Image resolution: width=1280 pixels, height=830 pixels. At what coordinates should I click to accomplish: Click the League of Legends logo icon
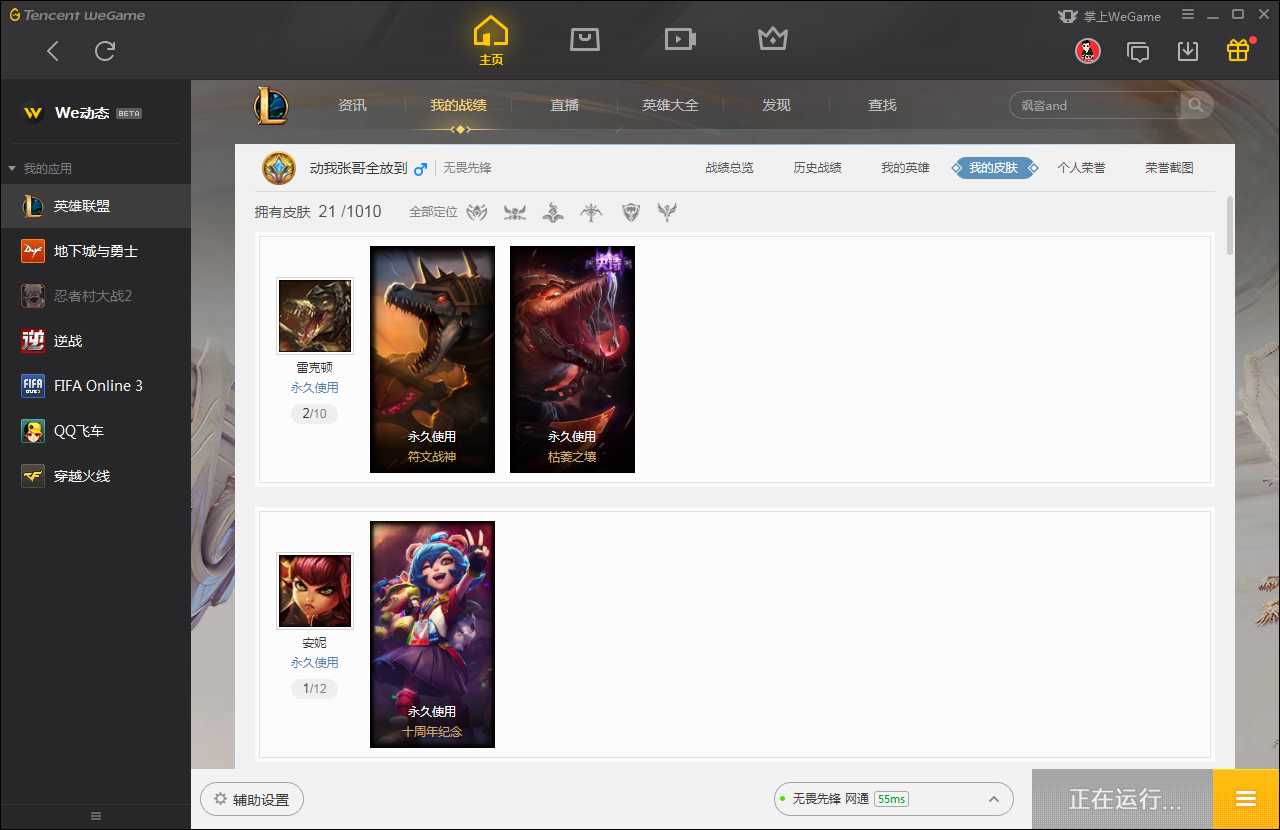click(x=271, y=105)
